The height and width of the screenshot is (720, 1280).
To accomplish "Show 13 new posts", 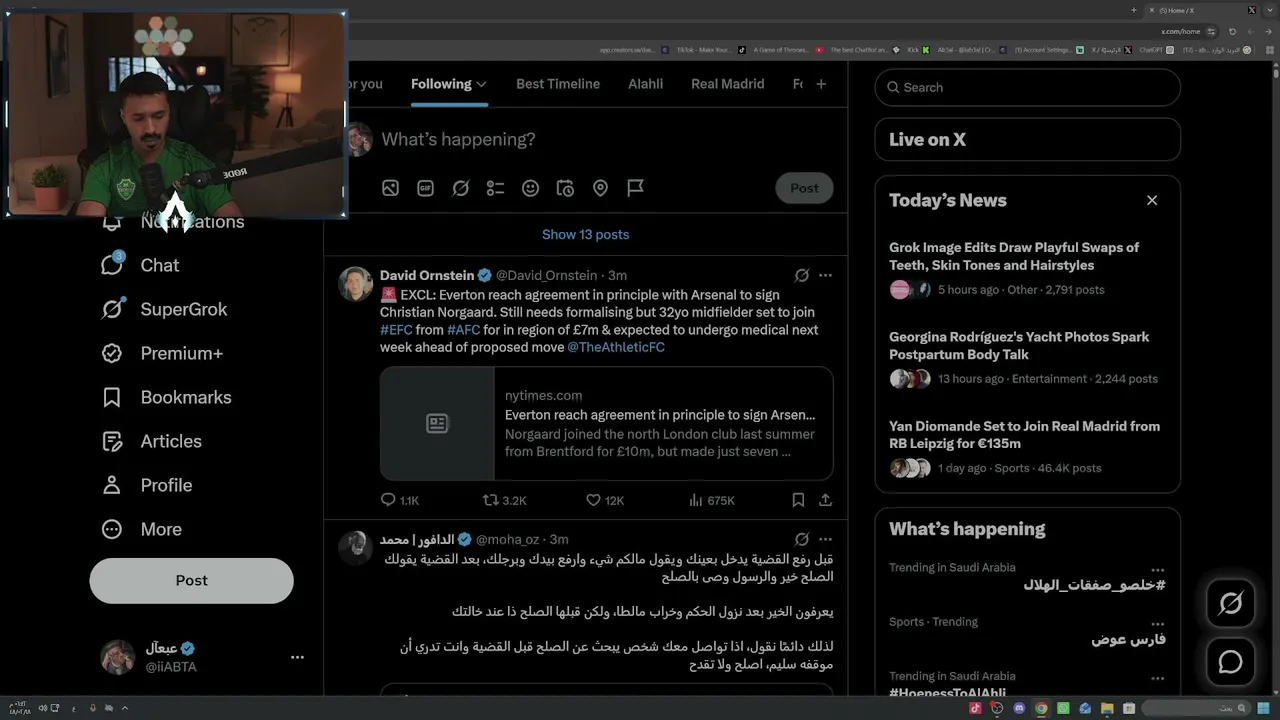I will pos(585,234).
